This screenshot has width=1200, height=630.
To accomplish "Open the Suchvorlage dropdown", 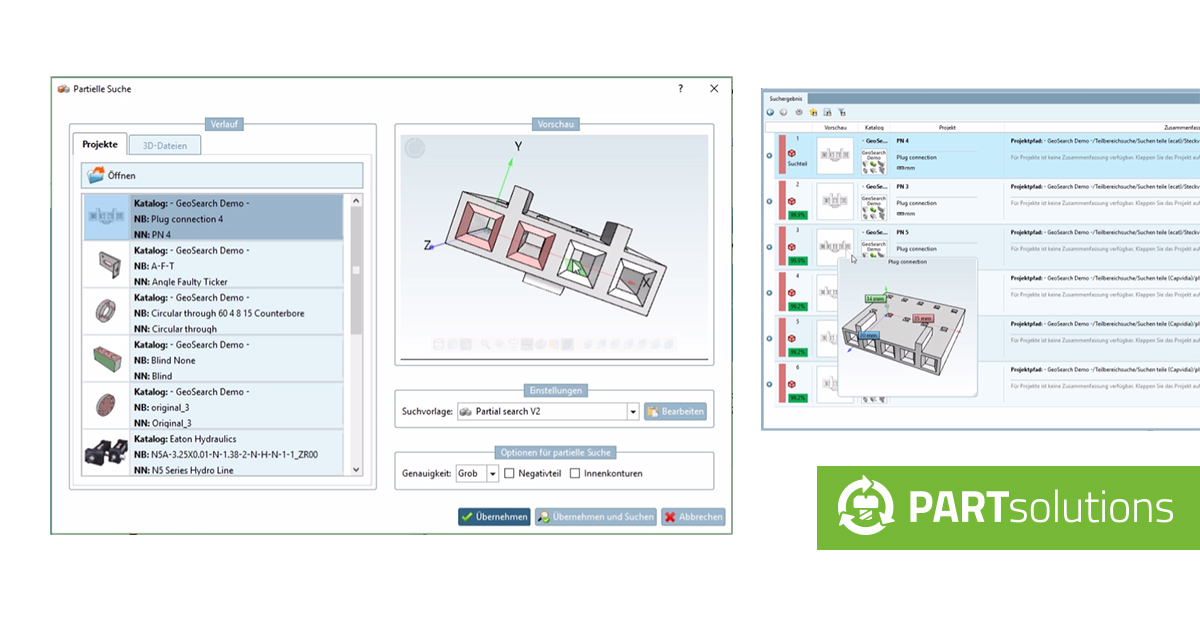I will pos(633,411).
